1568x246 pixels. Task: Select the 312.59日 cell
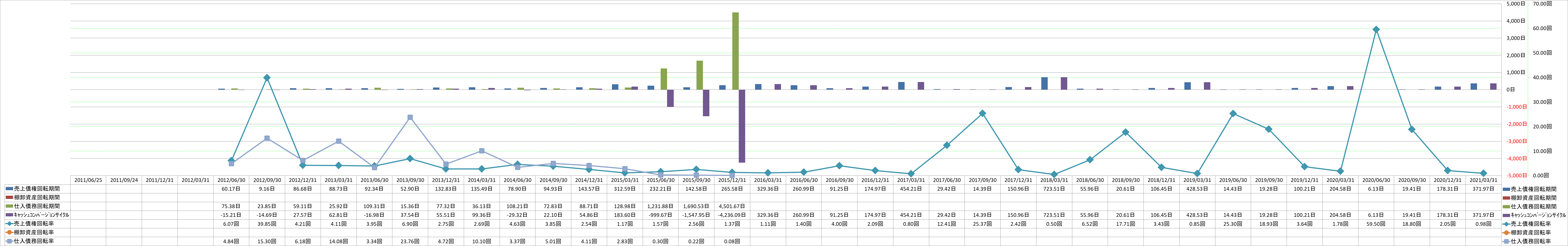[x=625, y=189]
